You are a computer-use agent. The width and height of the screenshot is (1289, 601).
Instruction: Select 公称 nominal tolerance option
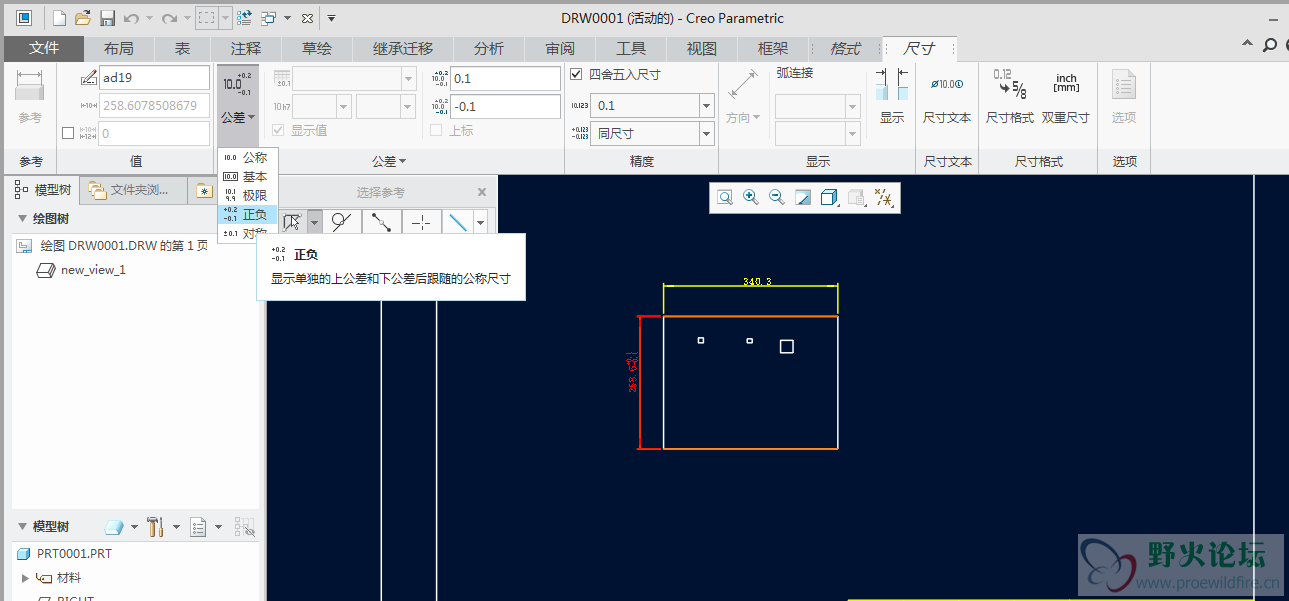click(247, 158)
